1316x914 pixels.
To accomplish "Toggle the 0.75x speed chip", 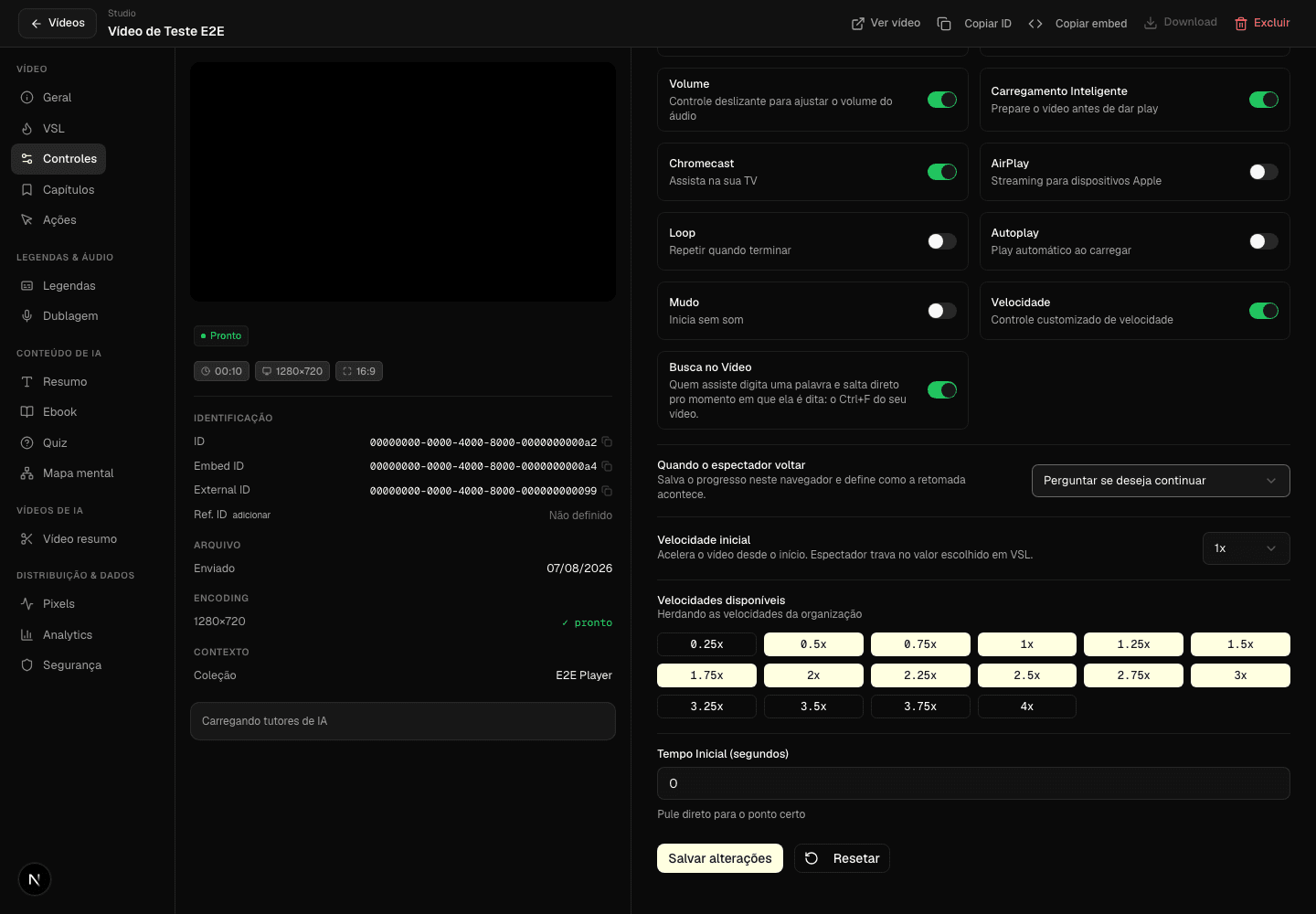I will (920, 644).
